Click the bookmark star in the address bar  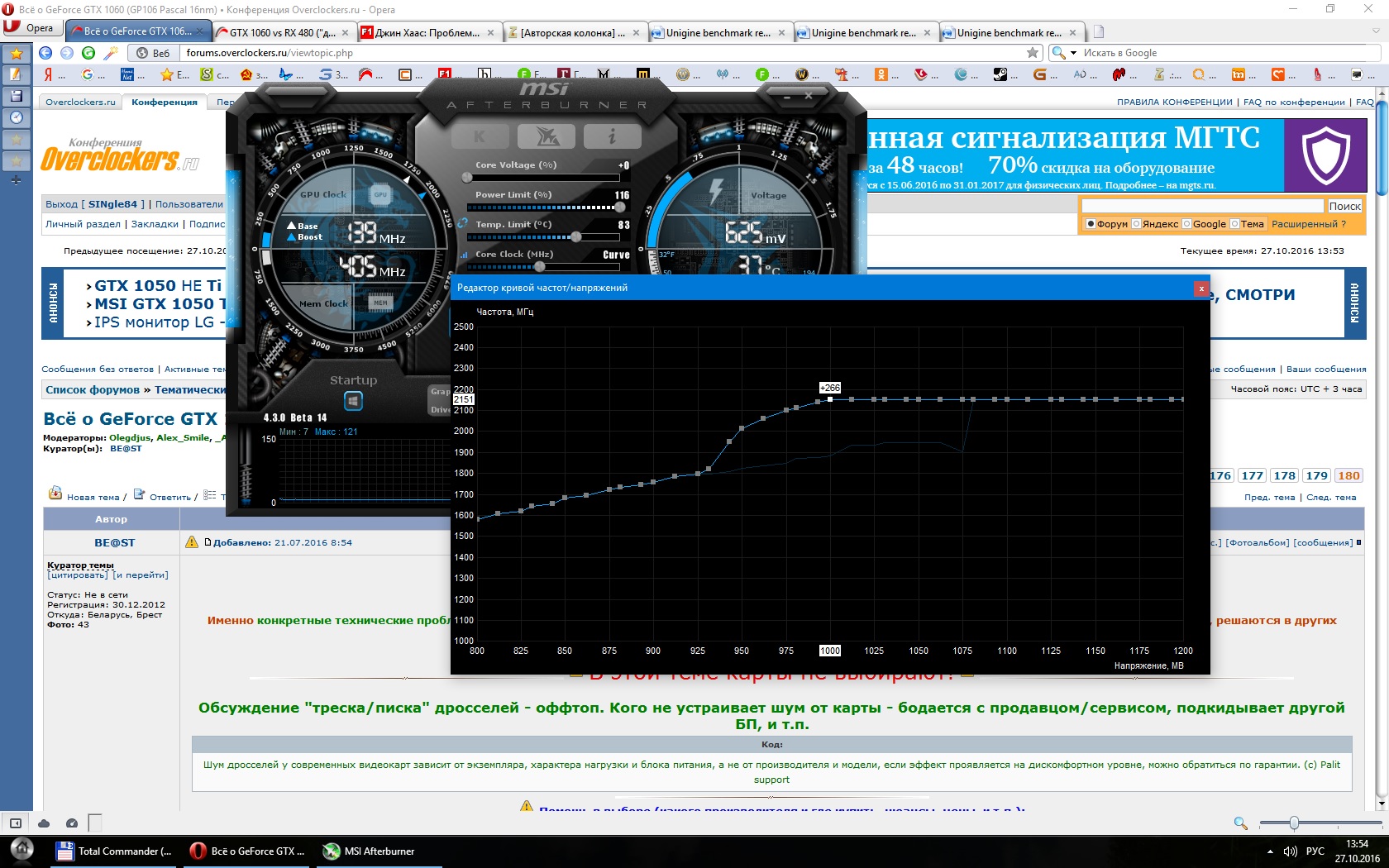pos(1032,53)
